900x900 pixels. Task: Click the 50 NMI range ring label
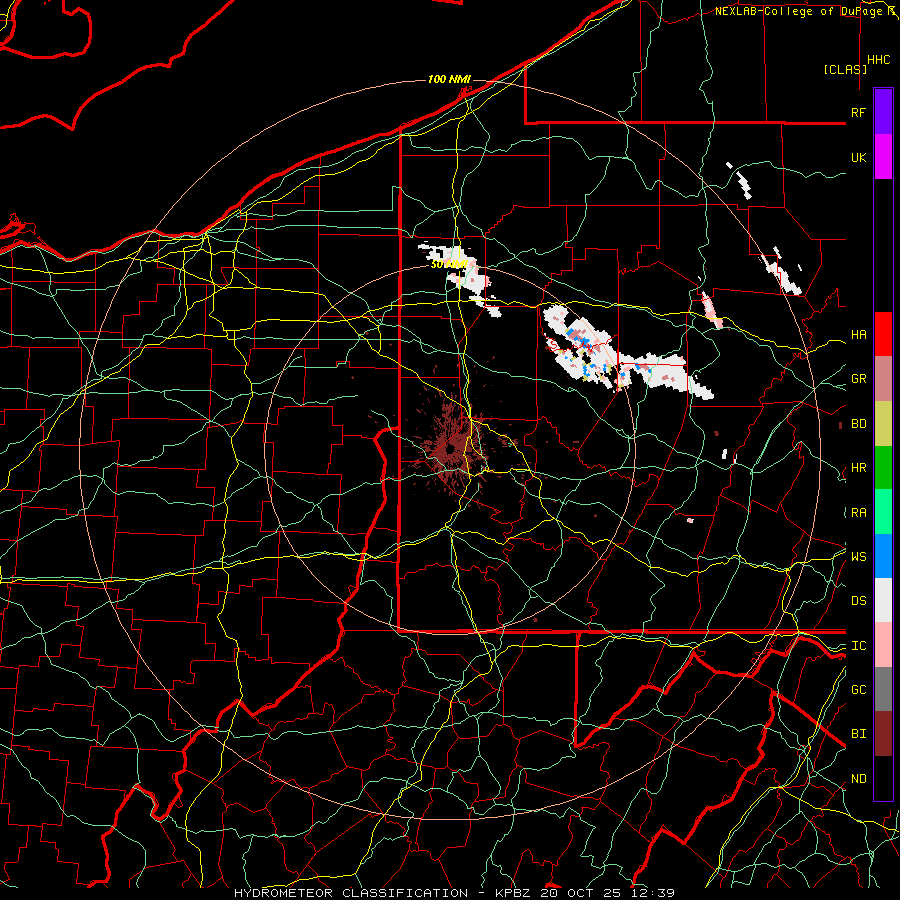[x=449, y=265]
